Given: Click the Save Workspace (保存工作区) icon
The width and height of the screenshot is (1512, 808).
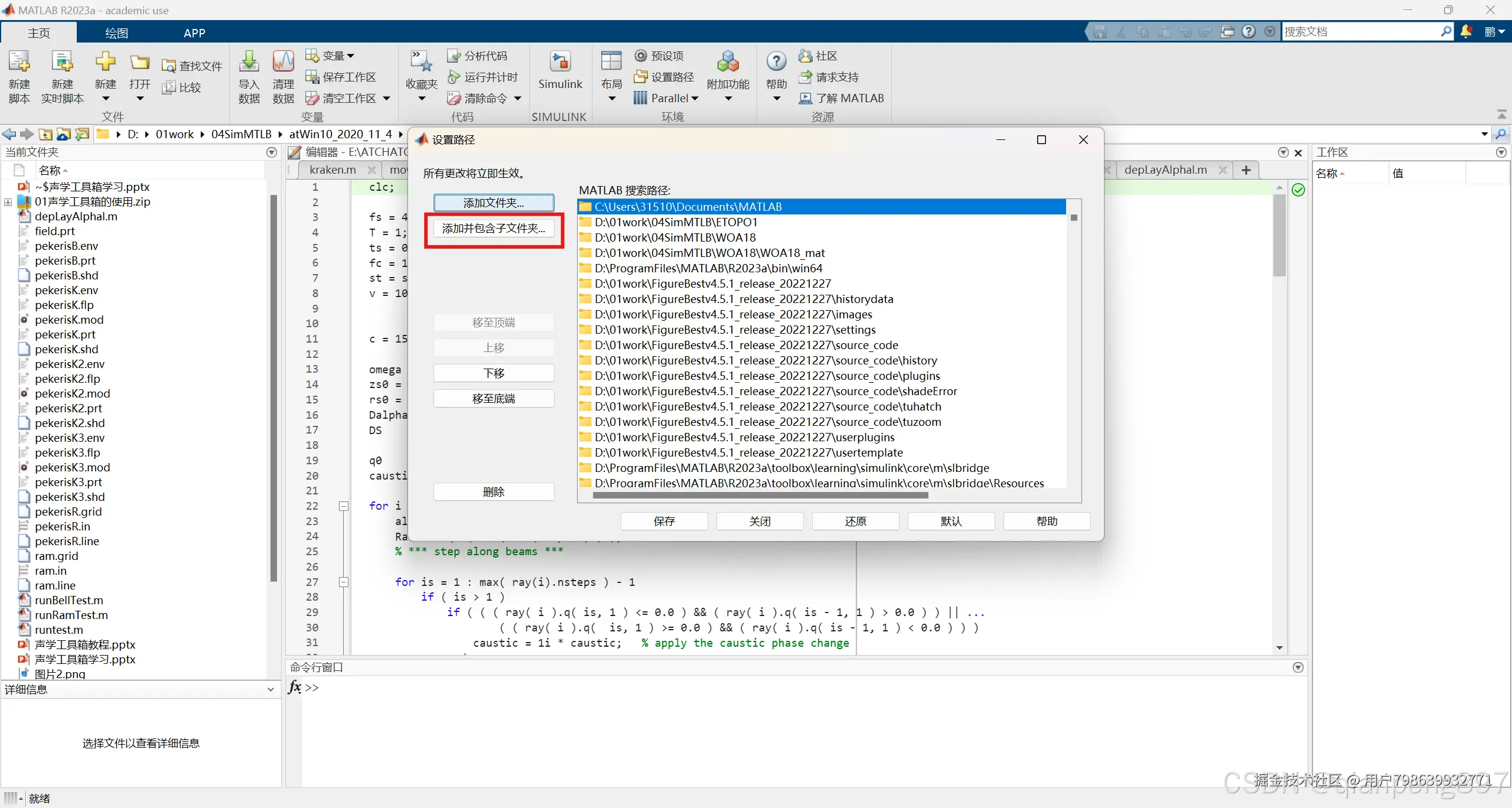Looking at the screenshot, I should click(312, 77).
